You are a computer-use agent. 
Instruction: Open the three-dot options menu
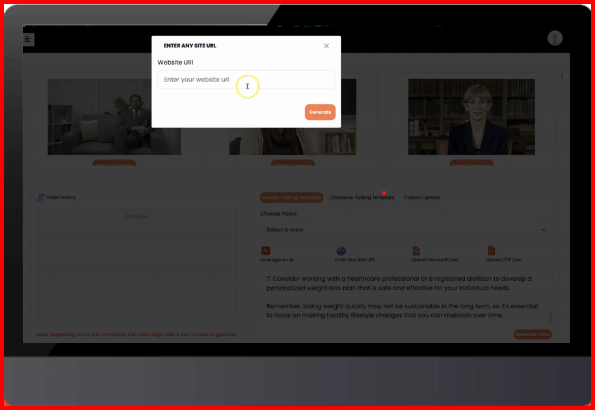point(562,76)
